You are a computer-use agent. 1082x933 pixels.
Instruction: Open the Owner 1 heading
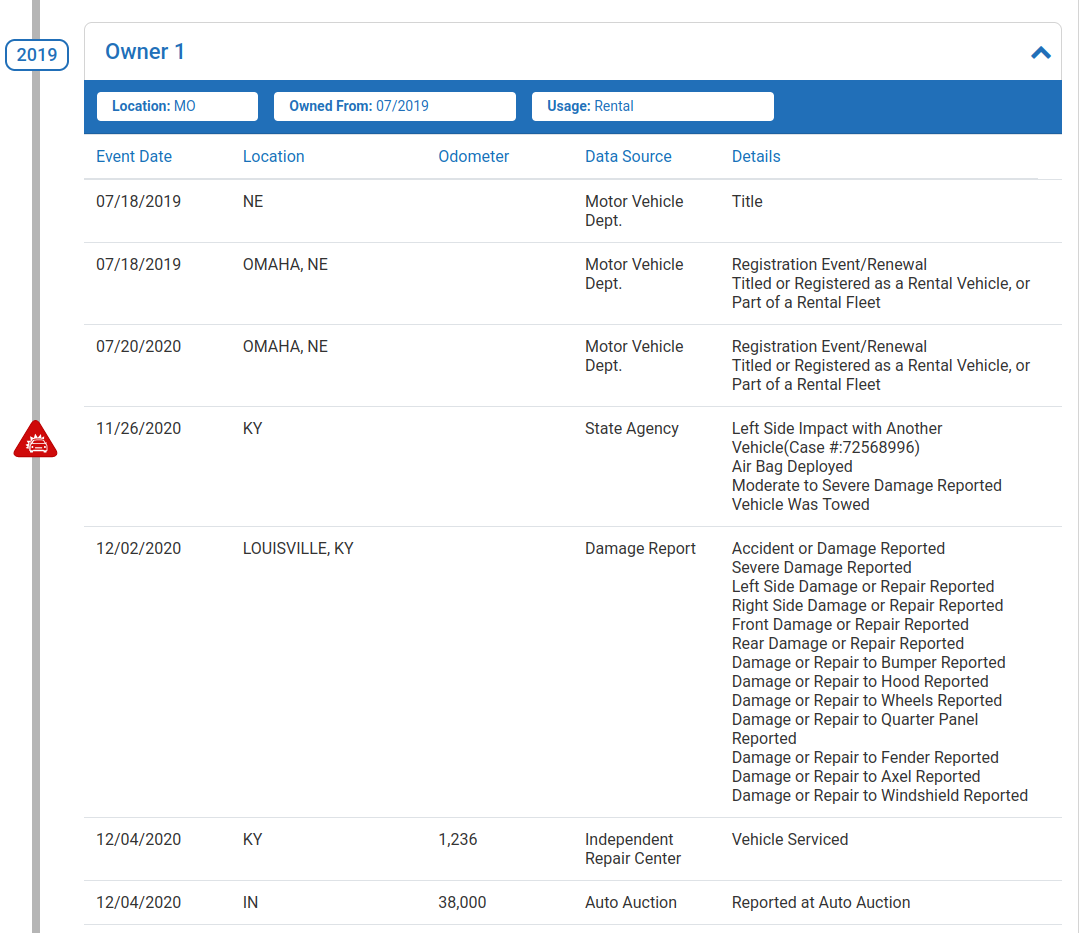[x=144, y=52]
